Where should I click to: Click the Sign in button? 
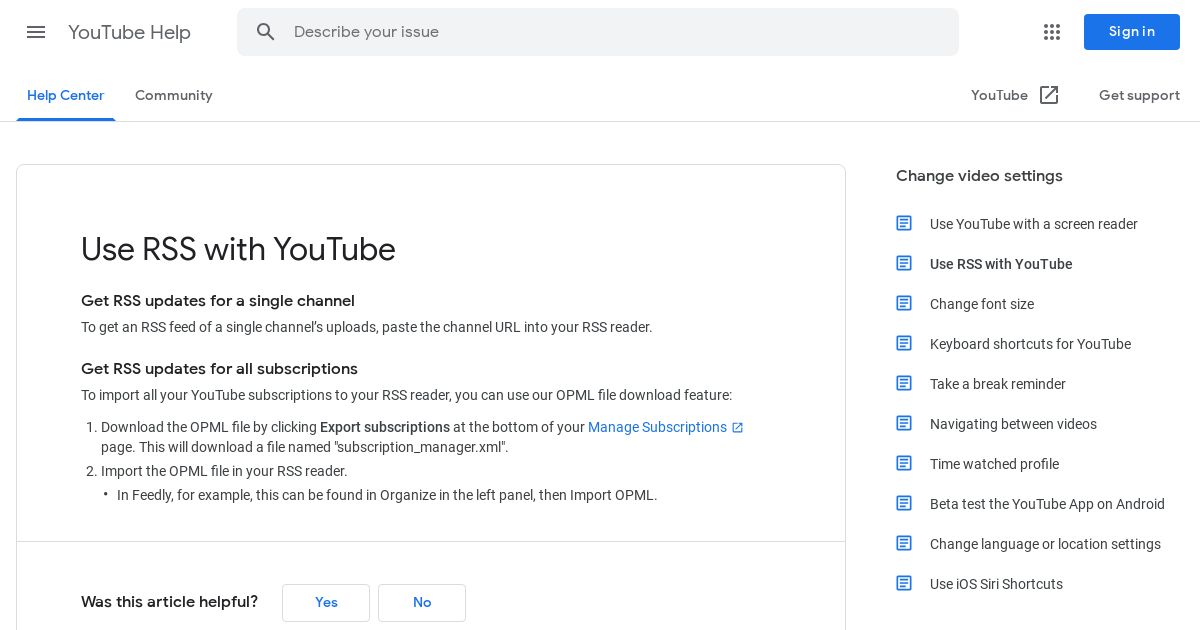click(x=1132, y=32)
